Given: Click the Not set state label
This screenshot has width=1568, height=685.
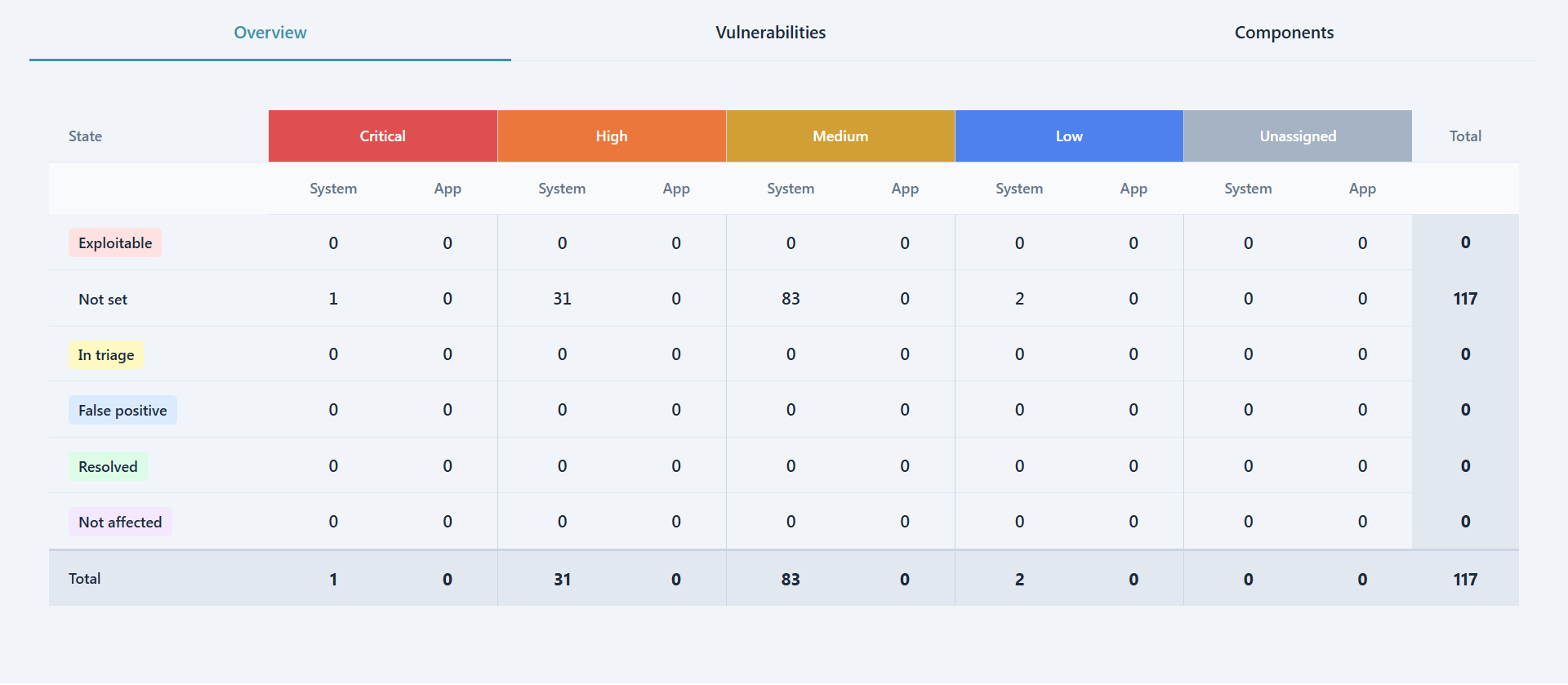Looking at the screenshot, I should (103, 300).
